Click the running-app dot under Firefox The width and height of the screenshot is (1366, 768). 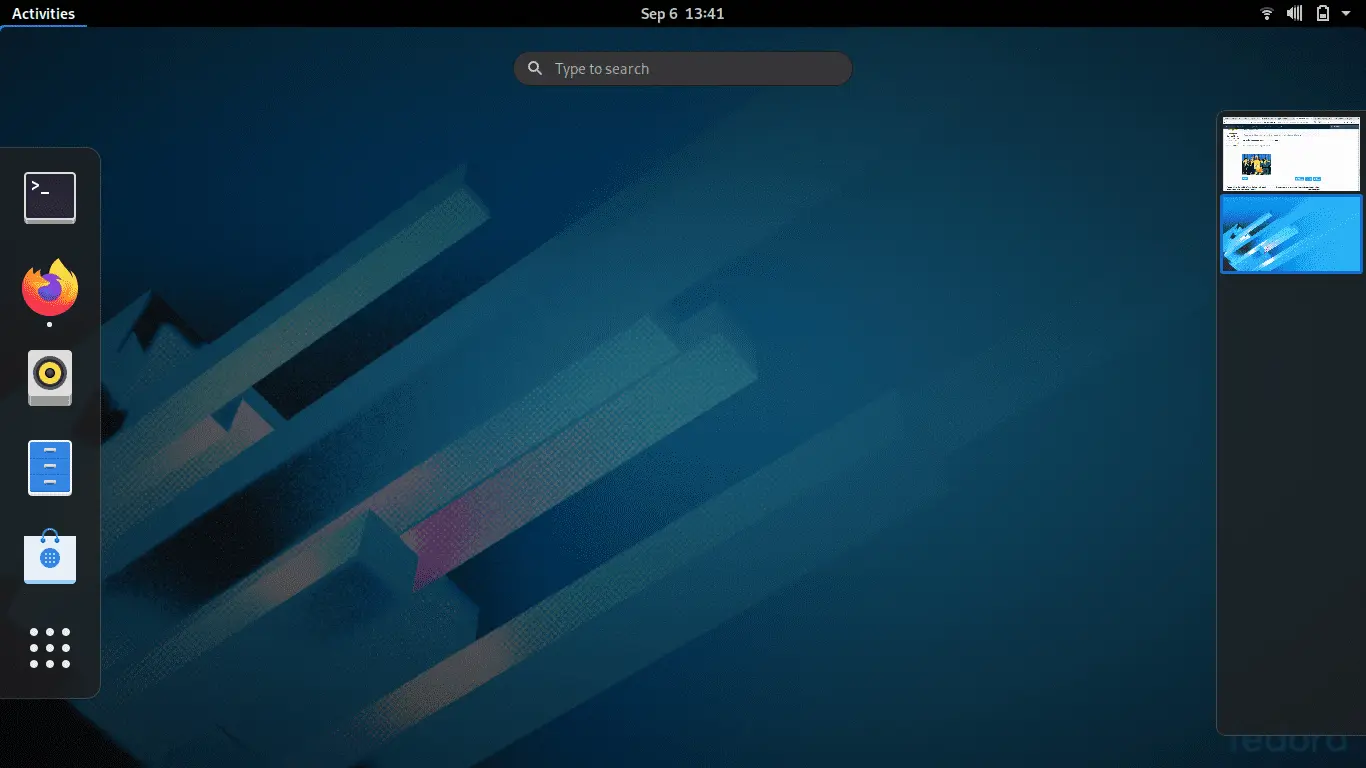click(x=49, y=325)
